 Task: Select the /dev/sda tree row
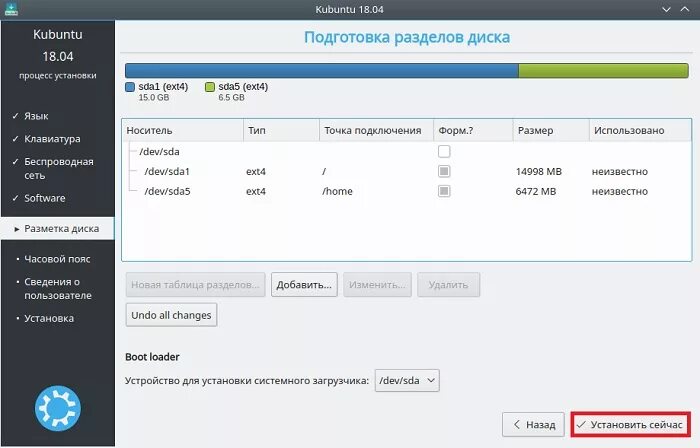point(406,151)
